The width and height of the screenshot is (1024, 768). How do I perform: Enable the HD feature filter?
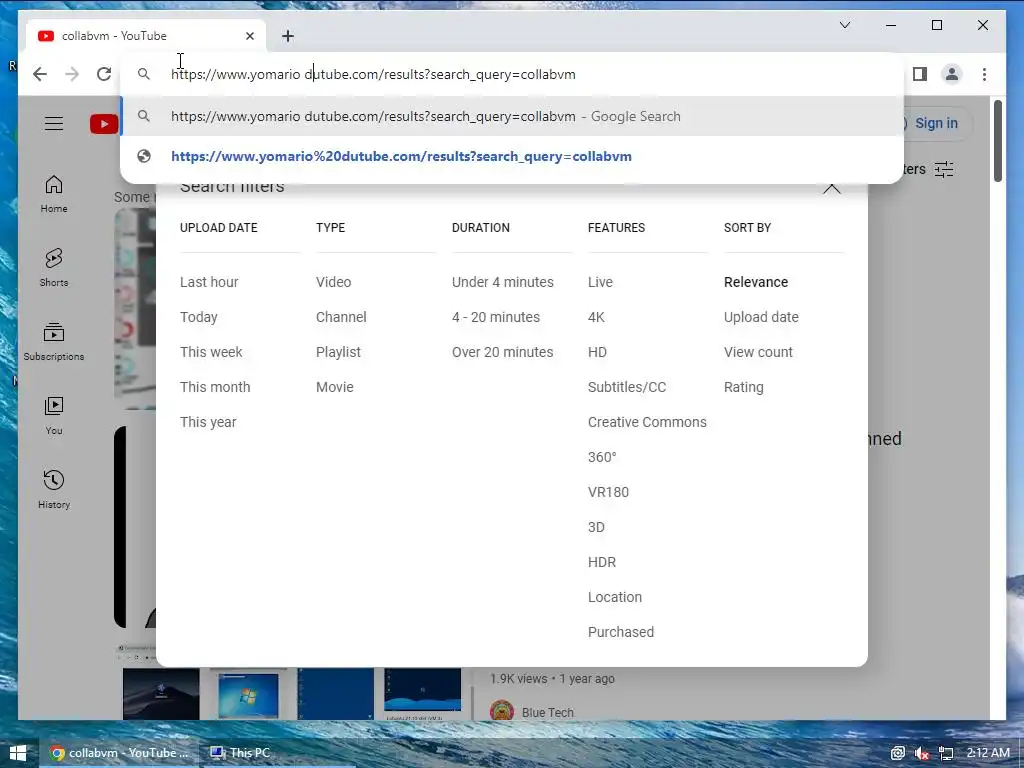tap(597, 352)
